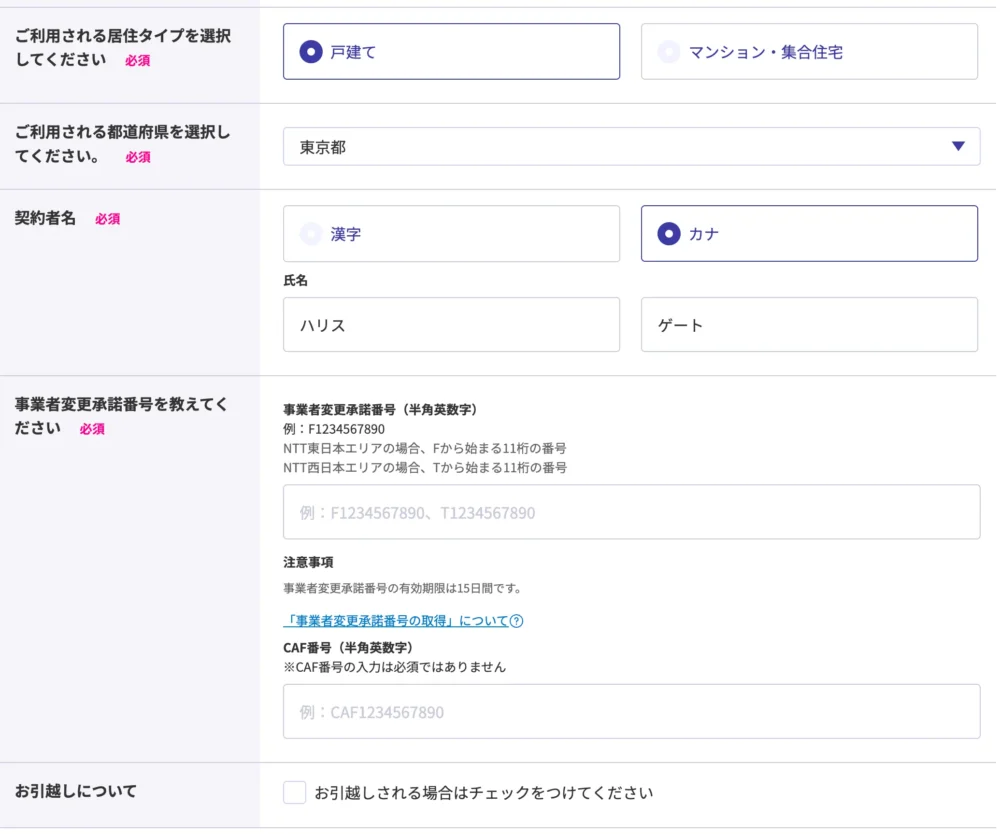Image resolution: width=1000 pixels, height=834 pixels.
Task: Click the given name field containing ゲート
Action: [x=809, y=325]
